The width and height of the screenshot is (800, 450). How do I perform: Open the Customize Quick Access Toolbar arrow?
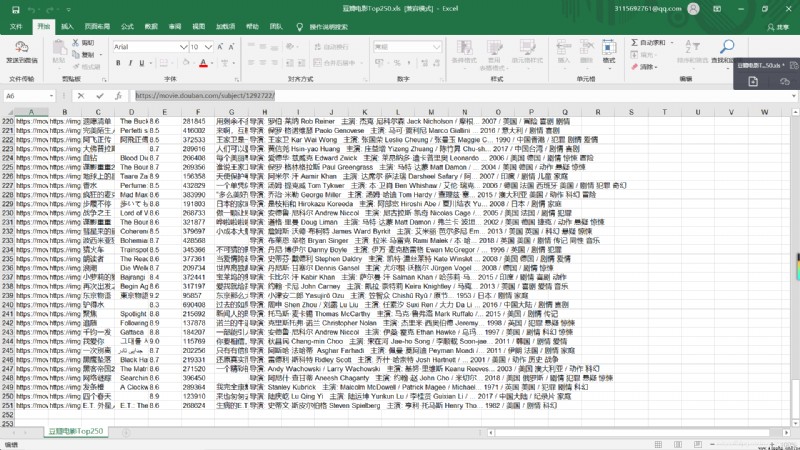(68, 10)
